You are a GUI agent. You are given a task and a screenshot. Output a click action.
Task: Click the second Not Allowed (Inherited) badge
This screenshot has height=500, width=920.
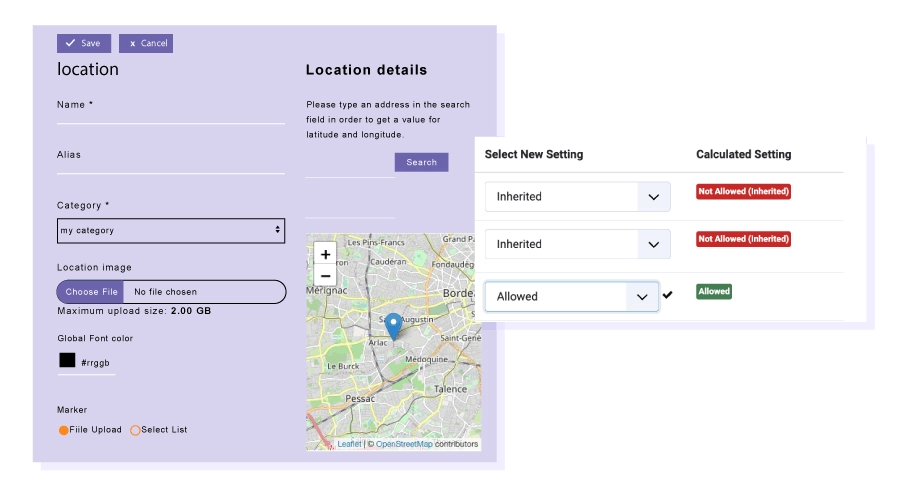tap(743, 239)
